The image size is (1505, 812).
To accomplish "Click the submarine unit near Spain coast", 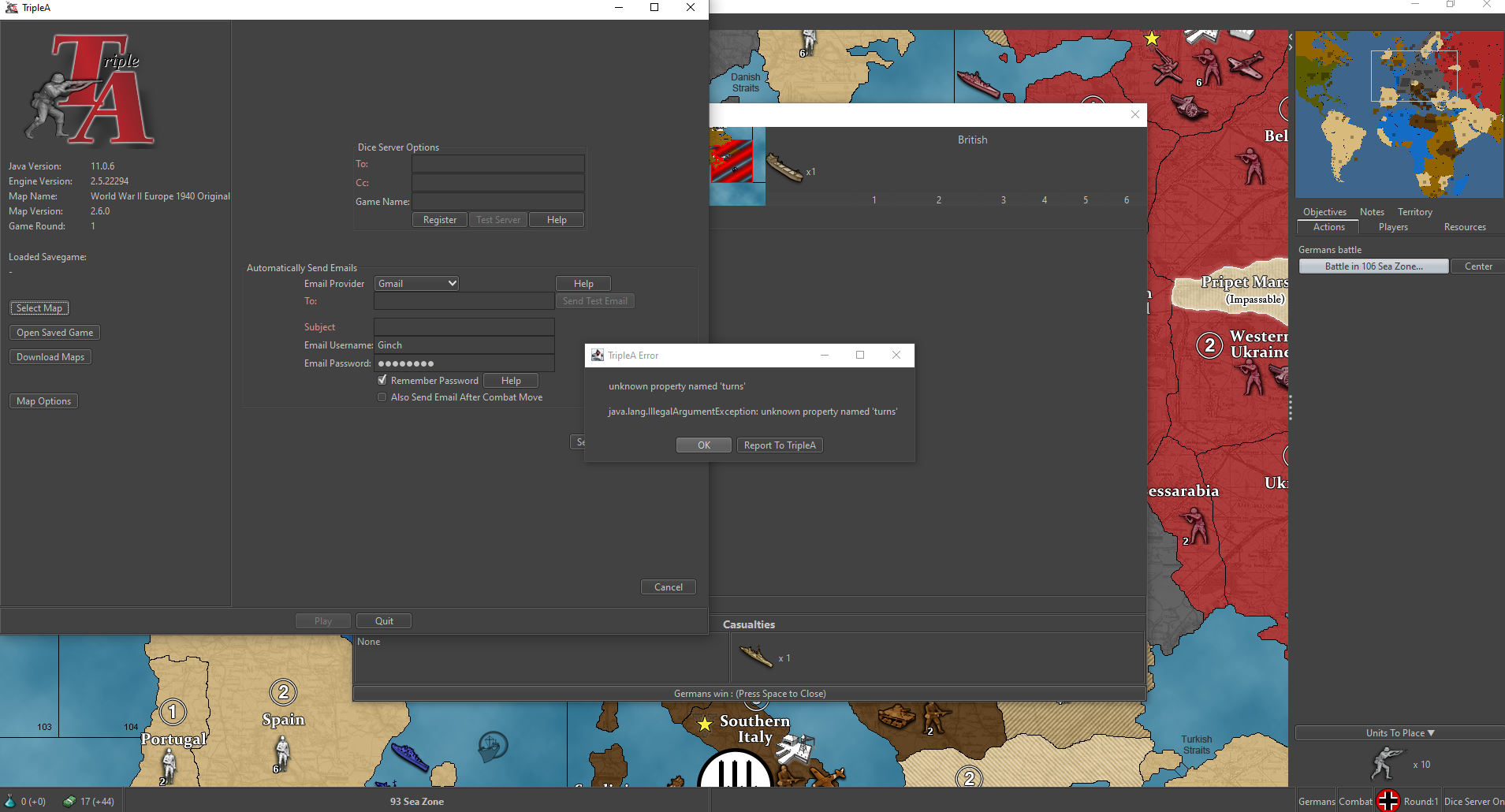I will 410,755.
